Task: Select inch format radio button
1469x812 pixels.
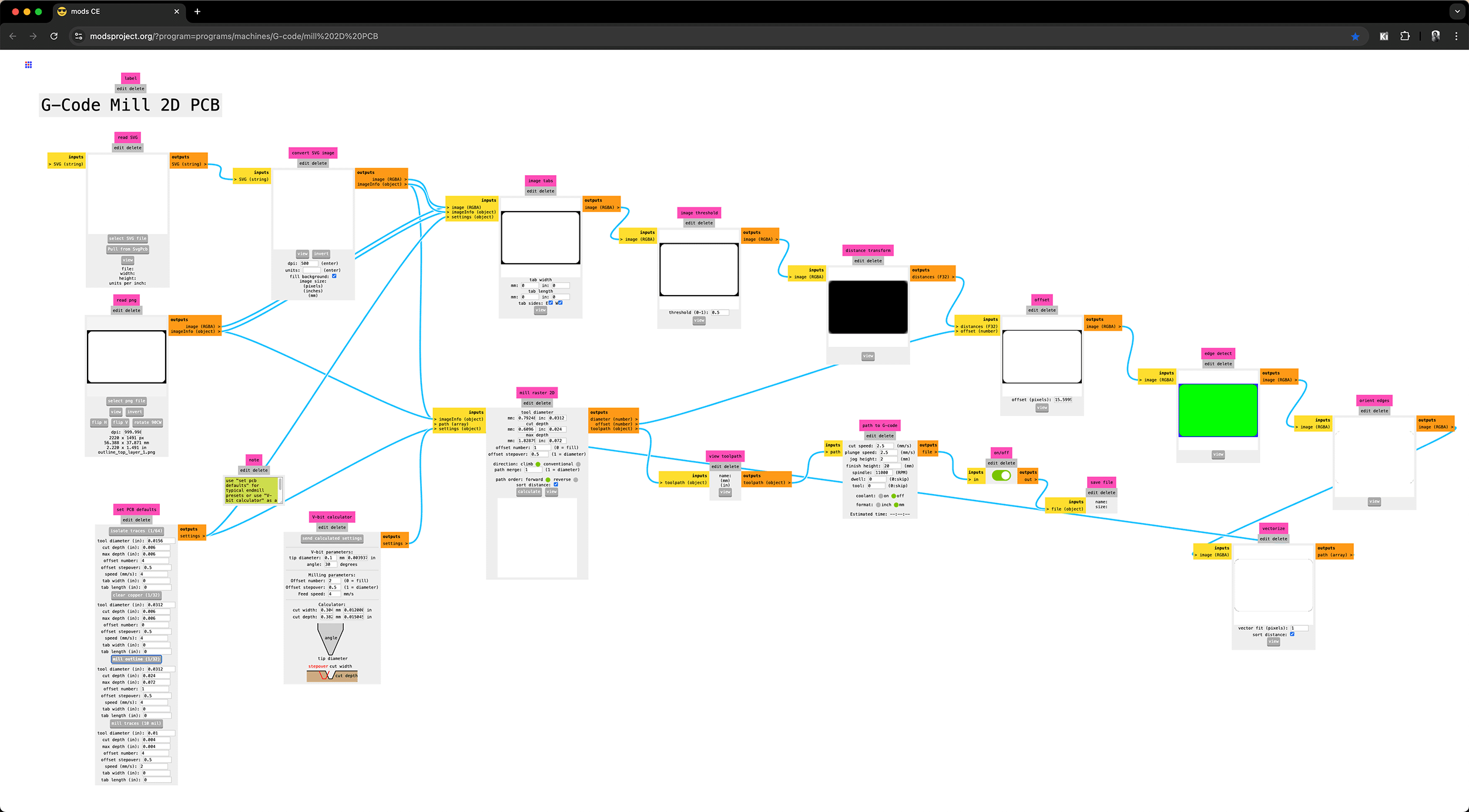Action: 878,505
